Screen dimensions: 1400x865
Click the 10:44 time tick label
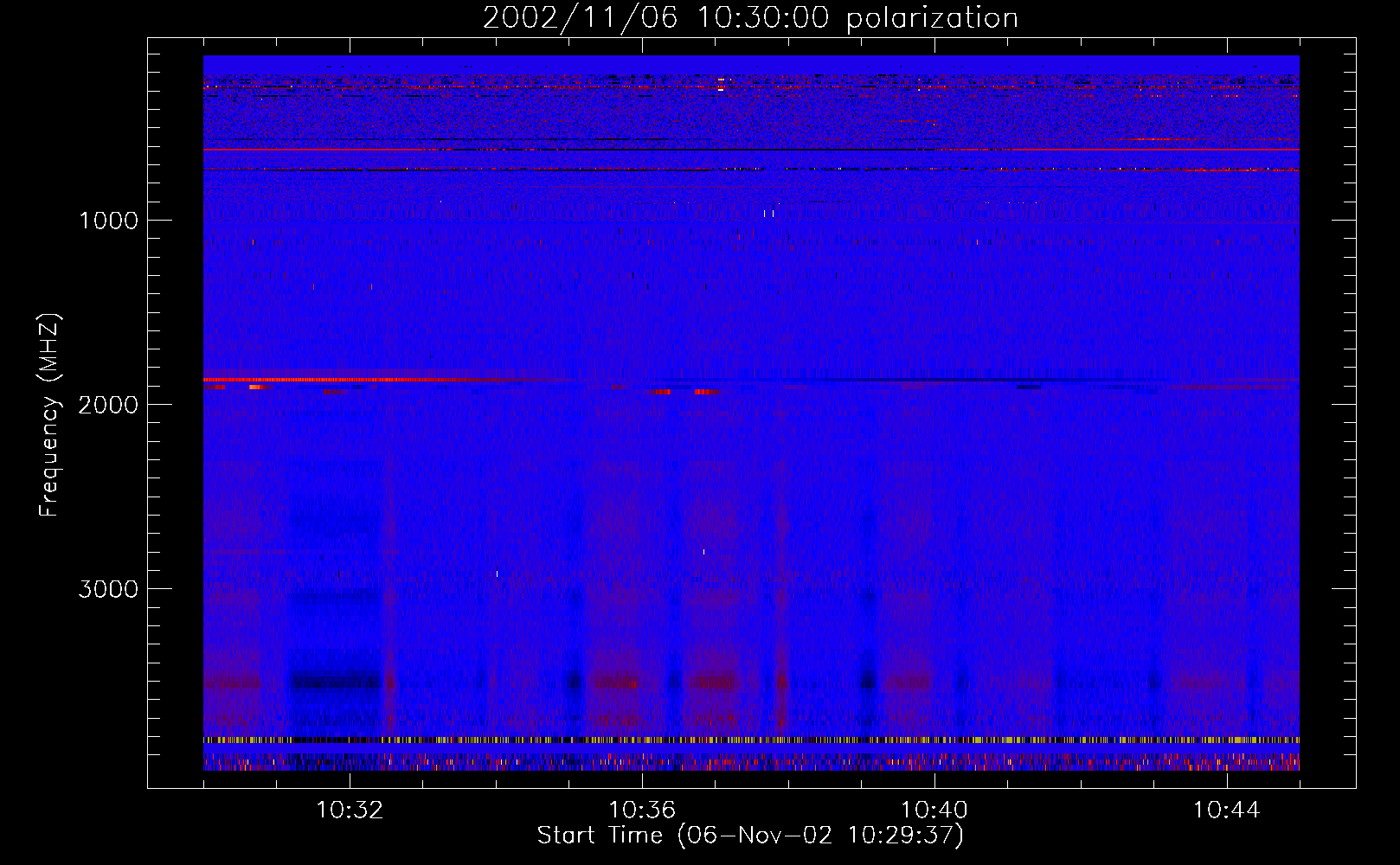(x=1227, y=811)
